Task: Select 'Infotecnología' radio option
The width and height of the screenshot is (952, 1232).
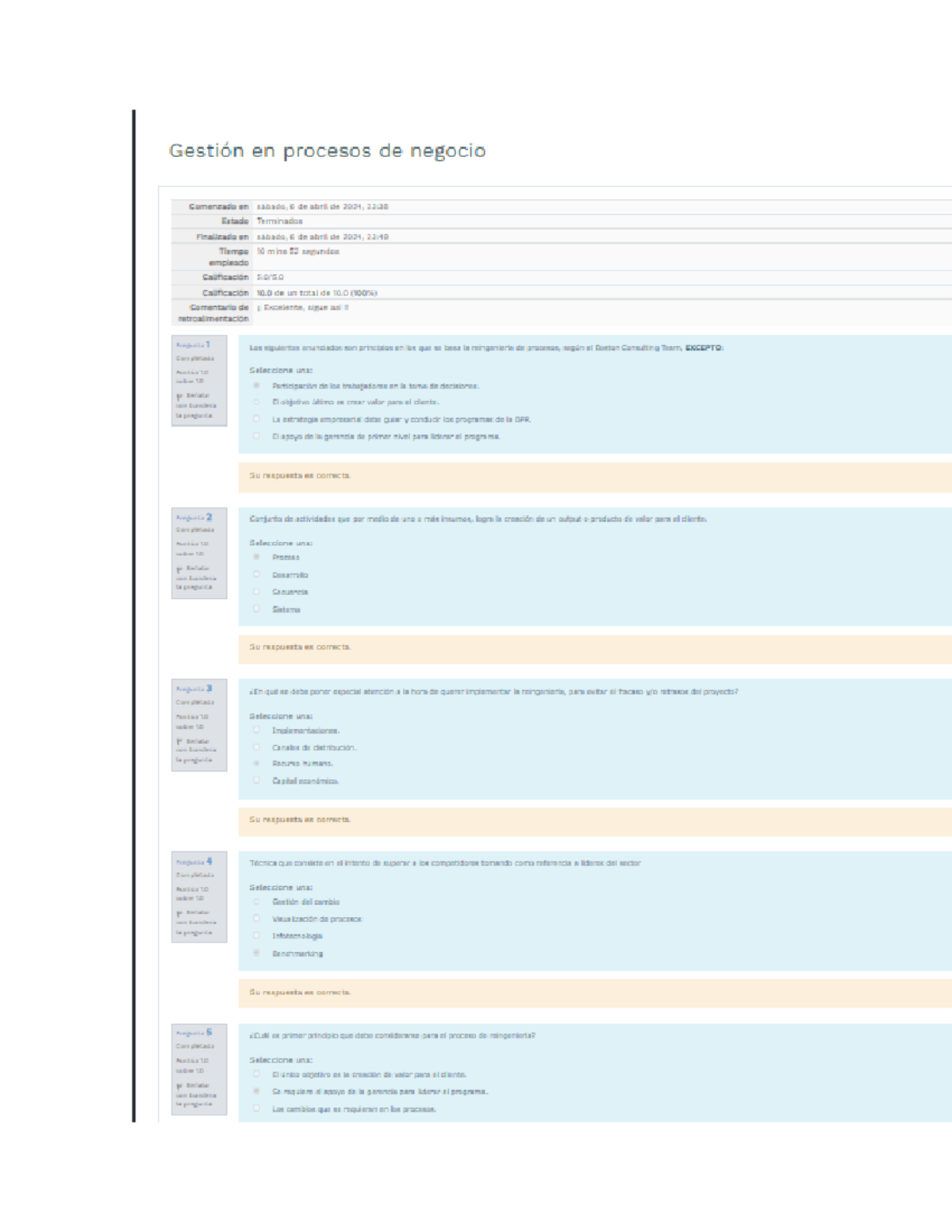Action: pos(256,935)
